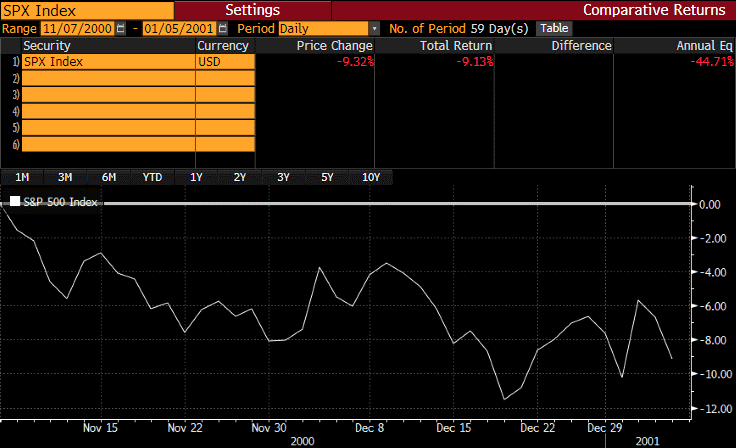Screen dimensions: 736x448
Task: Select the YTD range button
Action: tap(153, 177)
